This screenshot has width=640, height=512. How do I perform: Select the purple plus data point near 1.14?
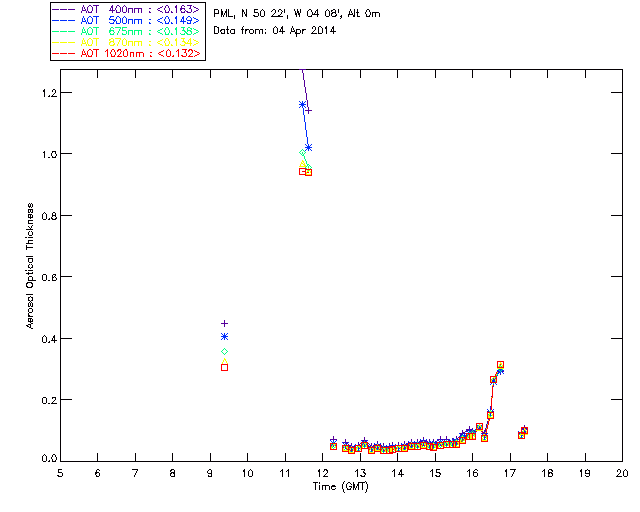(309, 111)
